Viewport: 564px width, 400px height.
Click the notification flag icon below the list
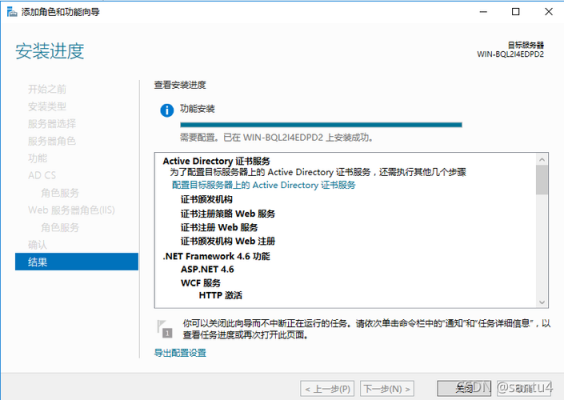click(x=165, y=329)
